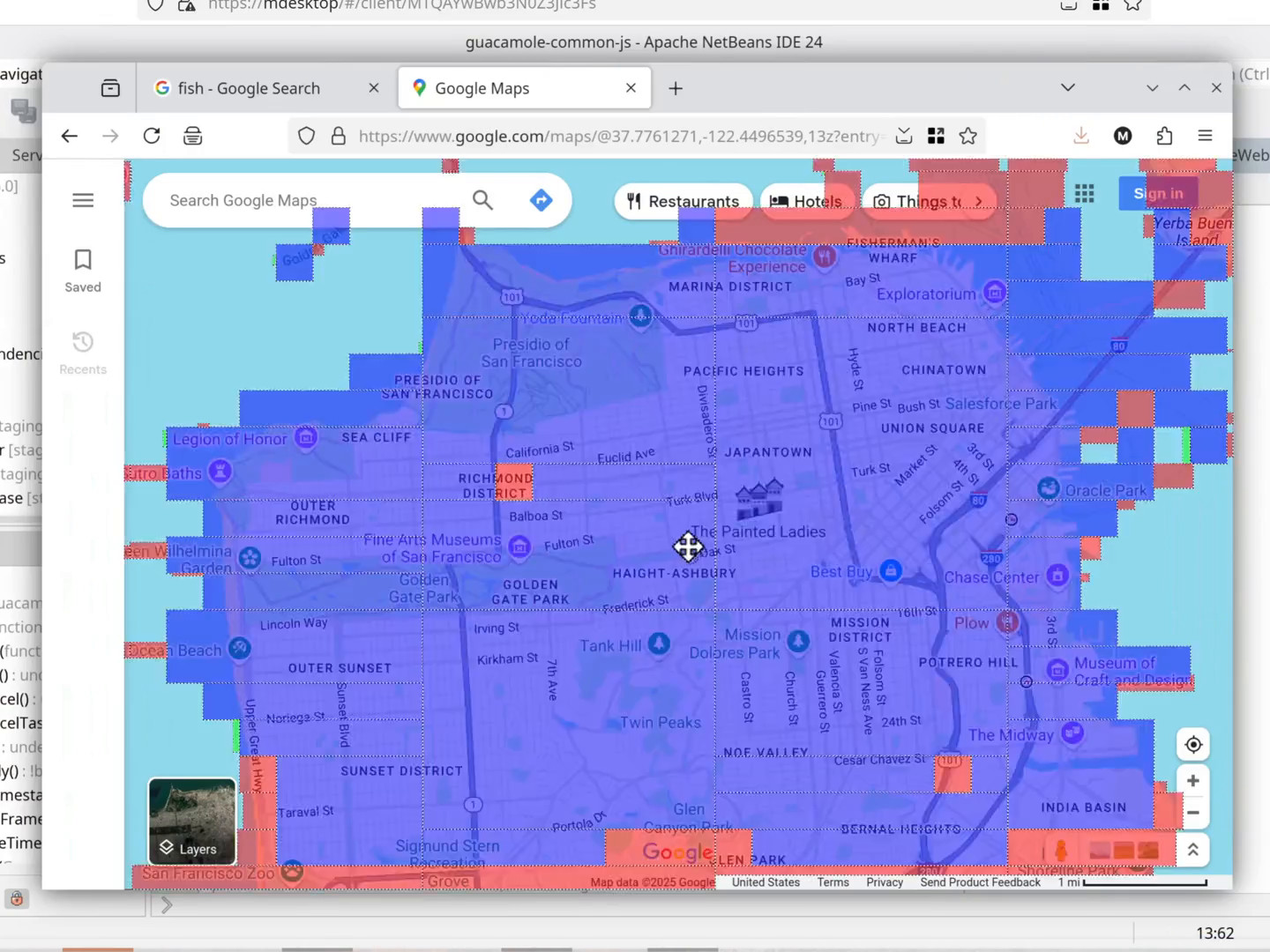Image resolution: width=1270 pixels, height=952 pixels.
Task: Open the Firefox application menu
Action: pos(1205,136)
